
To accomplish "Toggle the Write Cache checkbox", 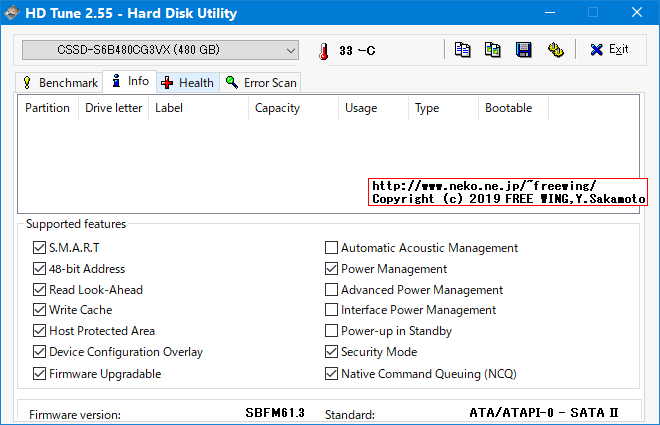I will [x=39, y=310].
